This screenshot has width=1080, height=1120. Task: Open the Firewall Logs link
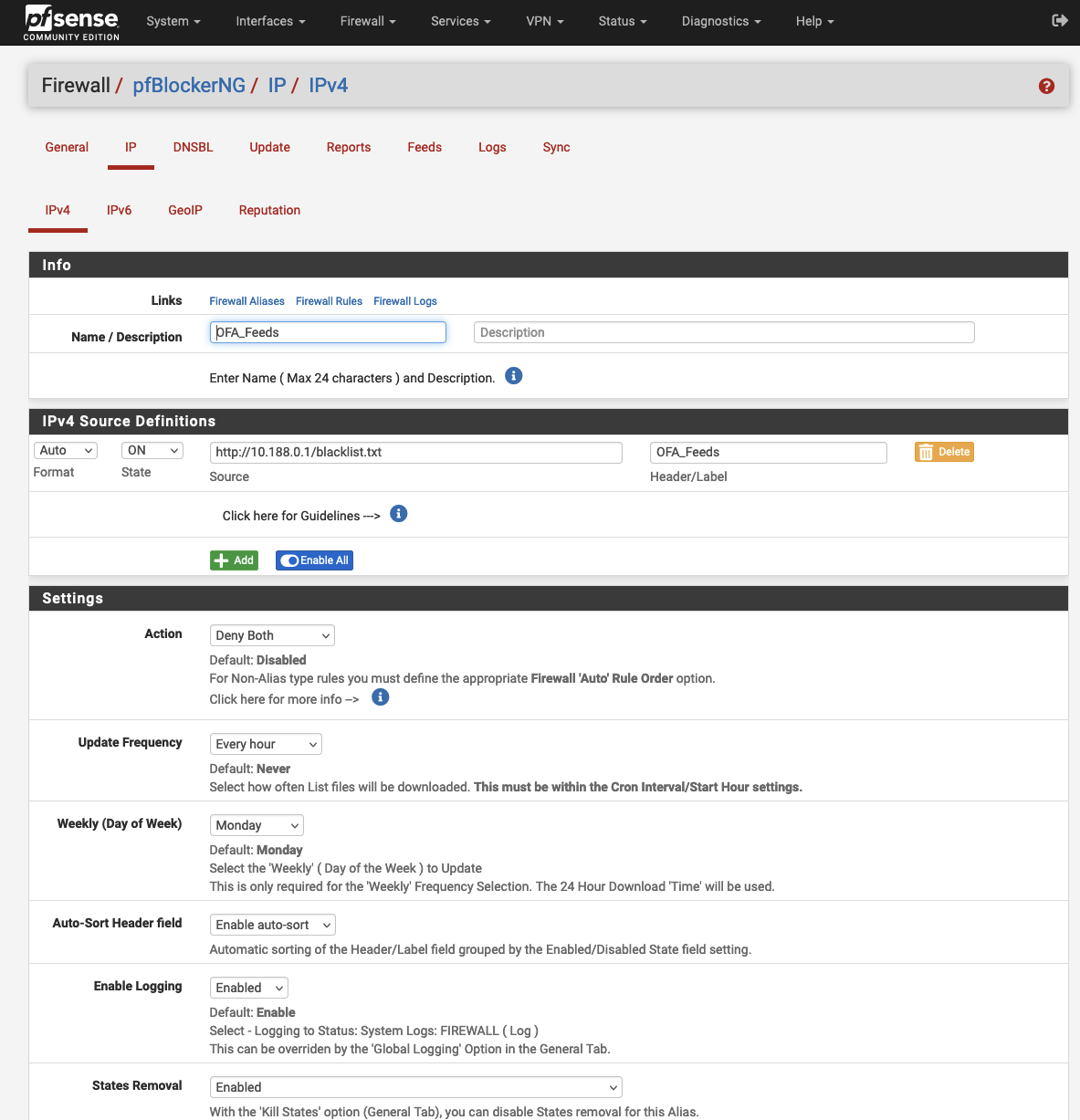[x=405, y=301]
